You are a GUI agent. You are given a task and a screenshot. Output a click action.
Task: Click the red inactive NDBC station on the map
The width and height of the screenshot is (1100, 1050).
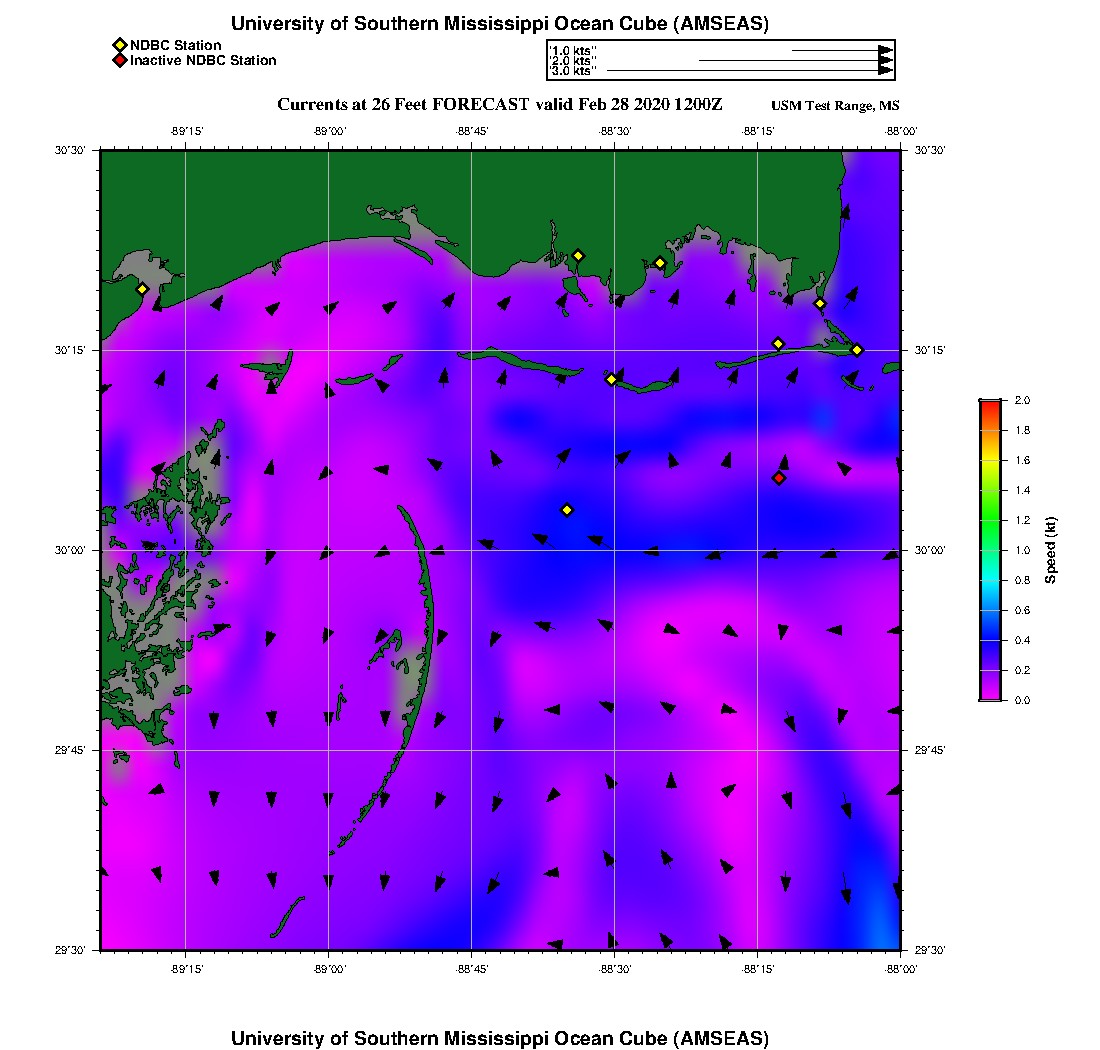[x=779, y=478]
